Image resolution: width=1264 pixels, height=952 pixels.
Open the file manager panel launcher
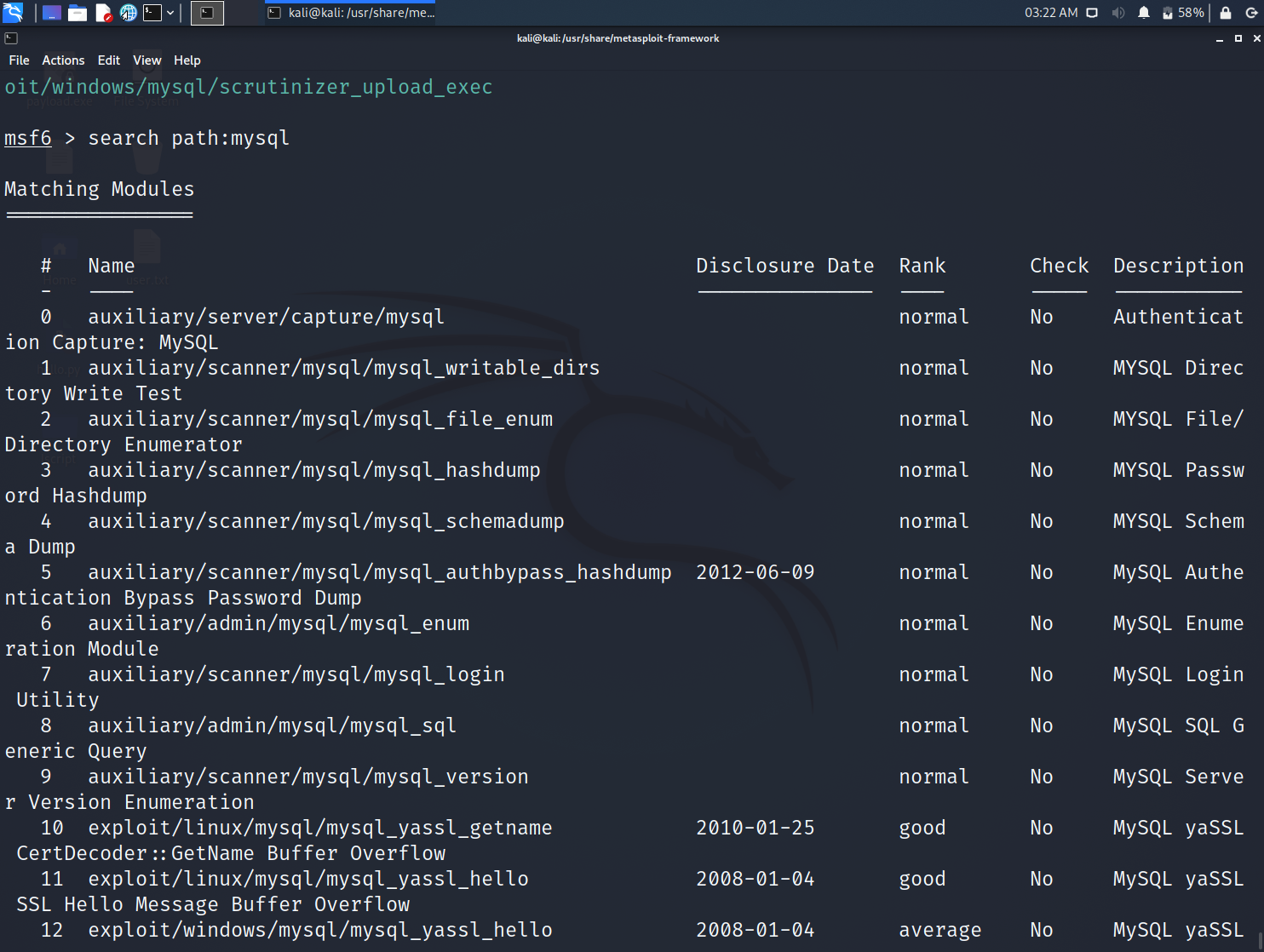click(78, 13)
